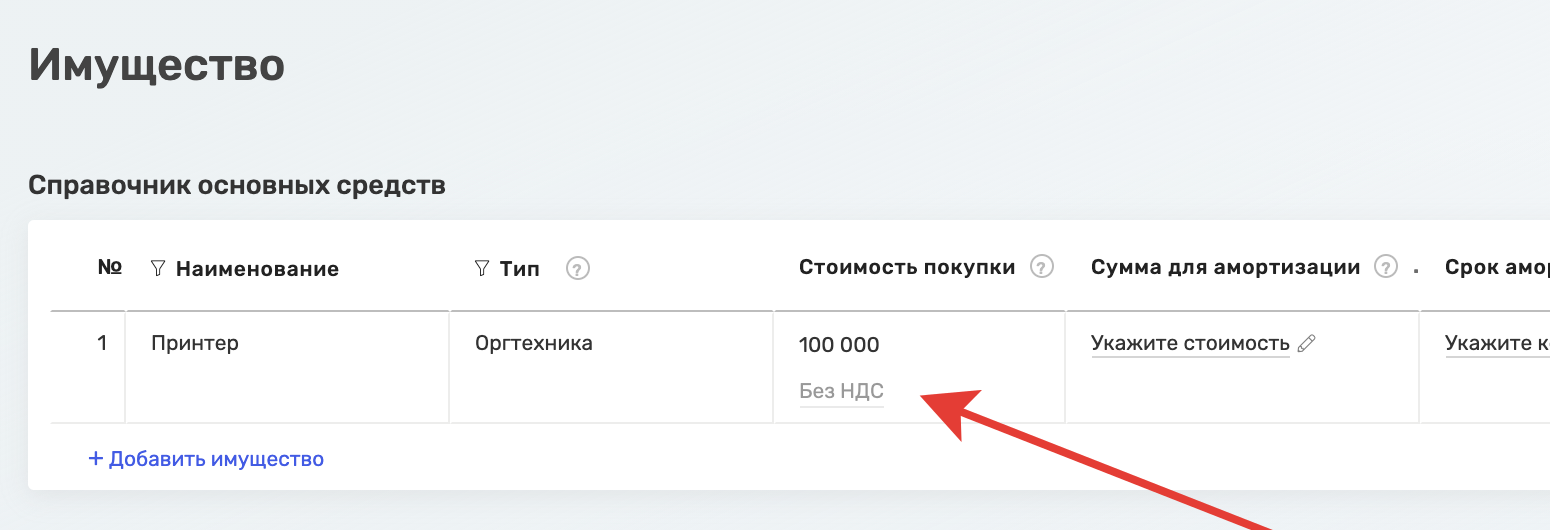The width and height of the screenshot is (1550, 530).
Task: Select the Принтер name cell
Action: [288, 367]
